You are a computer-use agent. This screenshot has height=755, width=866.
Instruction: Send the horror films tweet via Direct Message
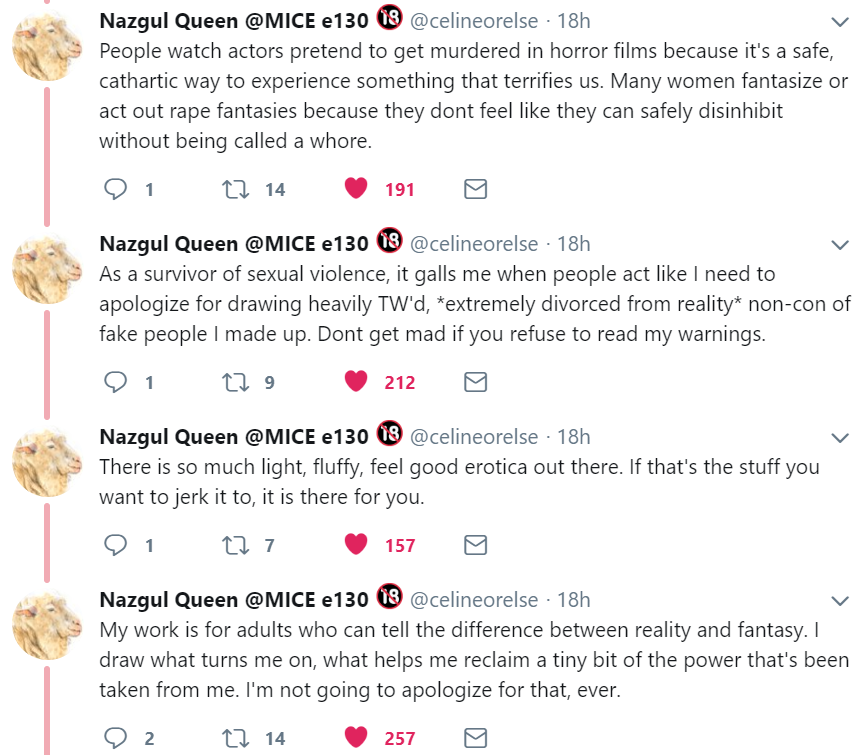pyautogui.click(x=476, y=189)
